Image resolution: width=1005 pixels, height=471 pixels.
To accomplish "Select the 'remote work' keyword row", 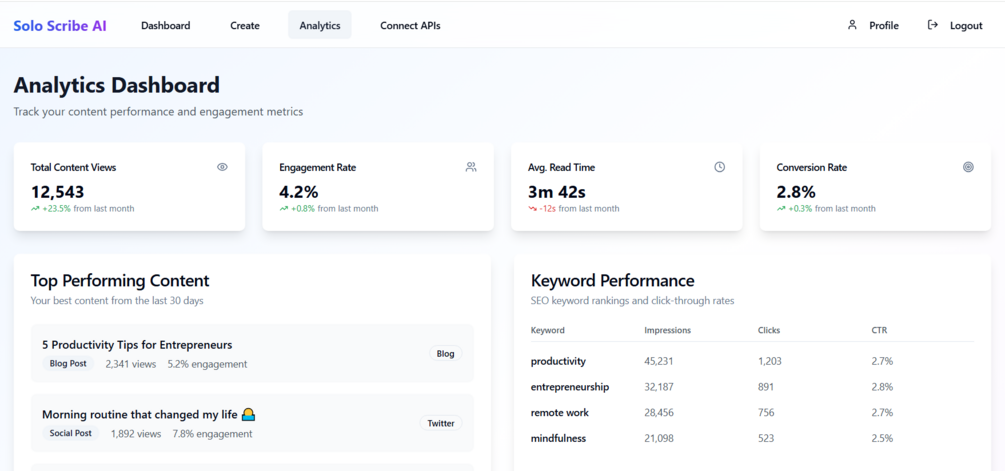I will click(x=752, y=413).
